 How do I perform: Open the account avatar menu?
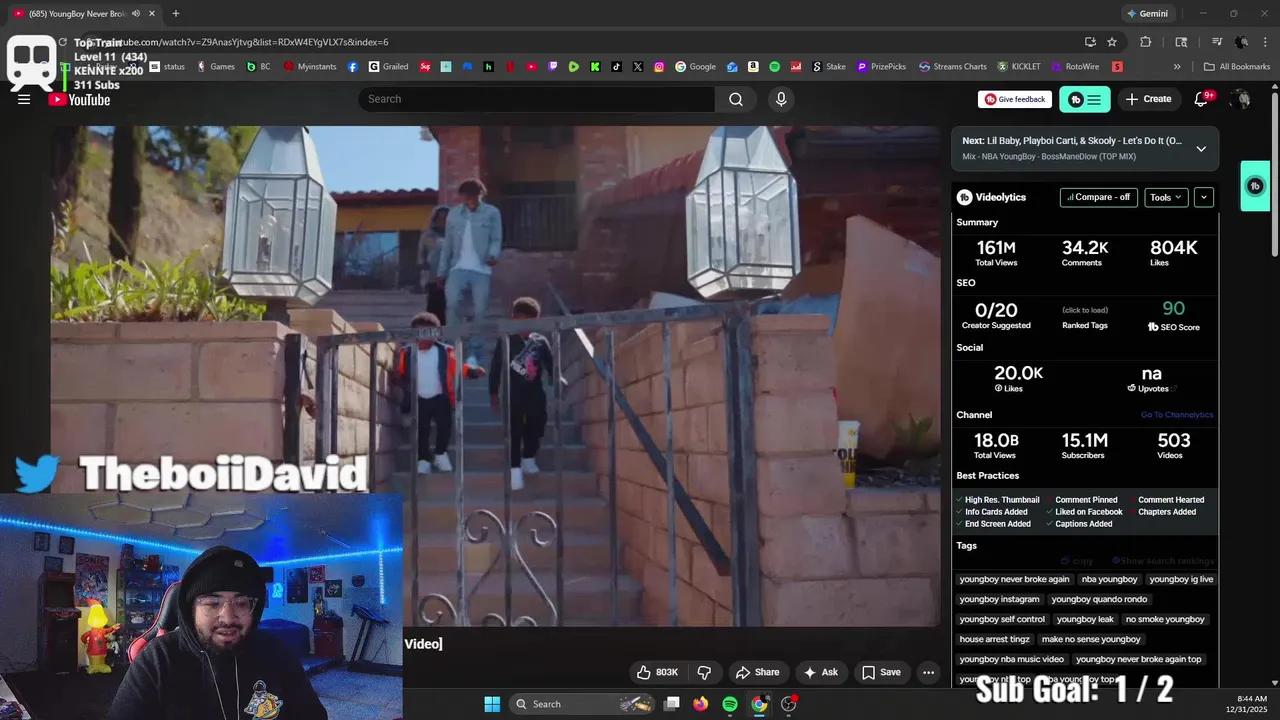point(1241,99)
